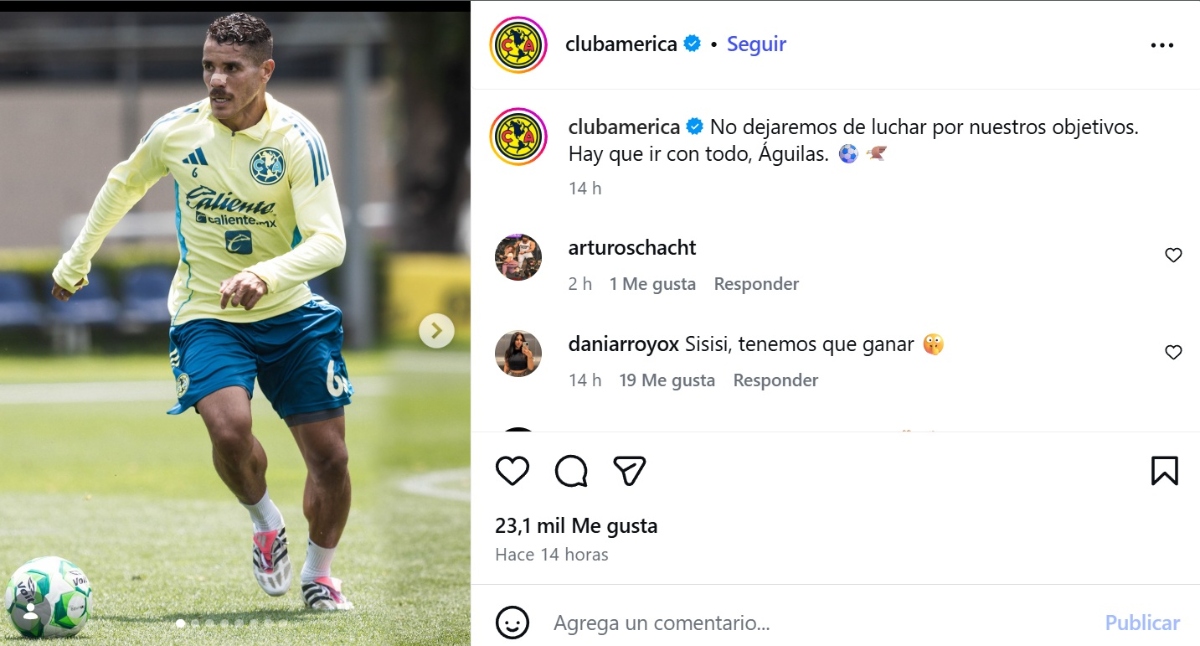View arturoschacht's profile avatar
The width and height of the screenshot is (1200, 646).
pyautogui.click(x=518, y=257)
